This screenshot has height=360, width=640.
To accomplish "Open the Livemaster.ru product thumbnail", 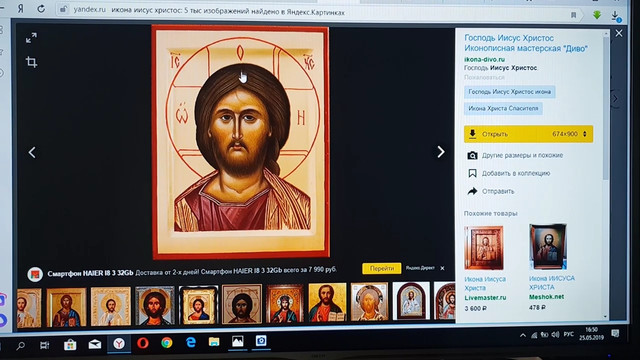I will pyautogui.click(x=484, y=248).
